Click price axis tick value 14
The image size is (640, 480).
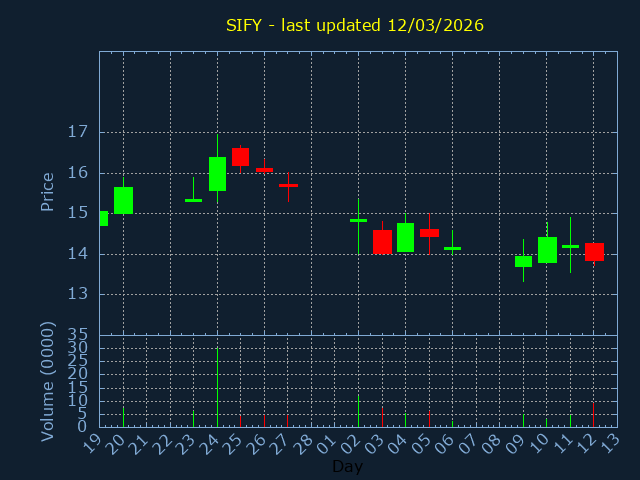(78, 253)
